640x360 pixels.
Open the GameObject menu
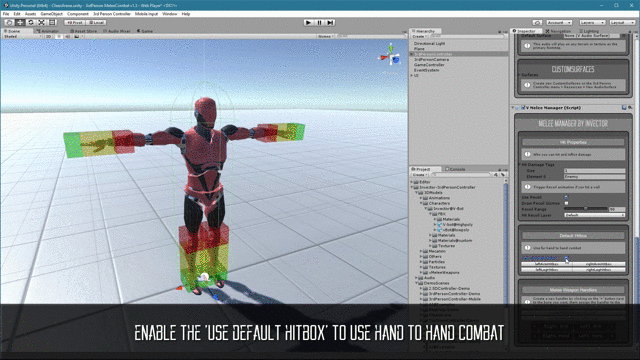pos(51,14)
